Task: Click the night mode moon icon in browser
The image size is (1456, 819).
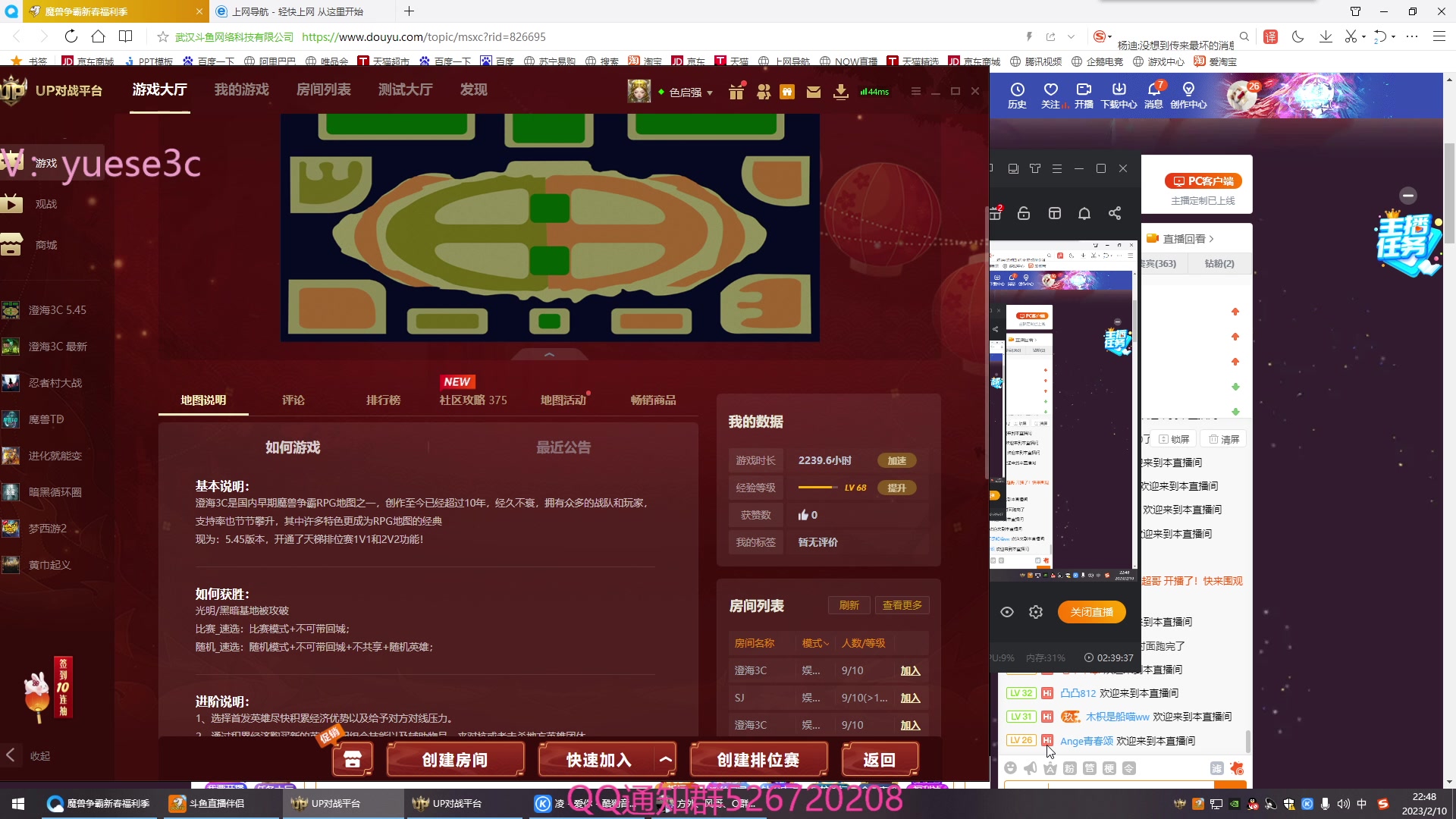Action: (x=1298, y=36)
